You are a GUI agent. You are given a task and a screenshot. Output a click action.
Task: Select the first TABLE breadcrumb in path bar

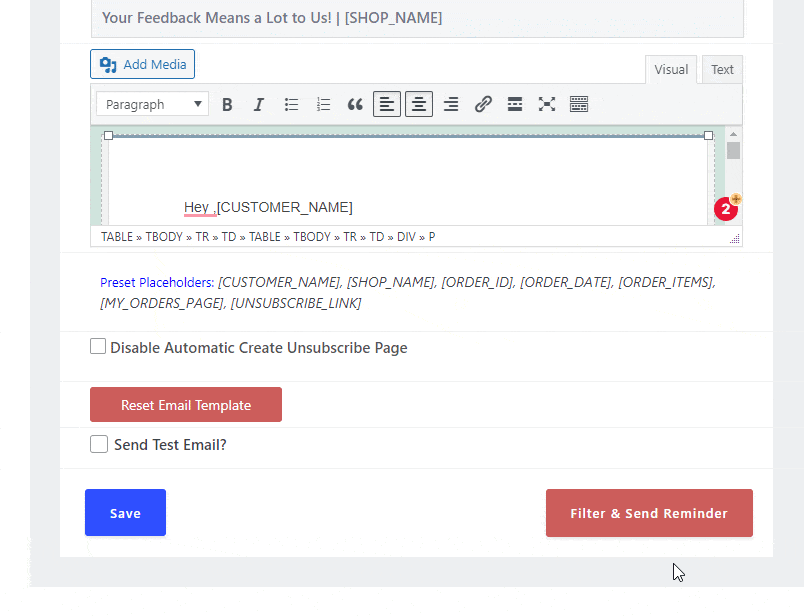click(117, 237)
